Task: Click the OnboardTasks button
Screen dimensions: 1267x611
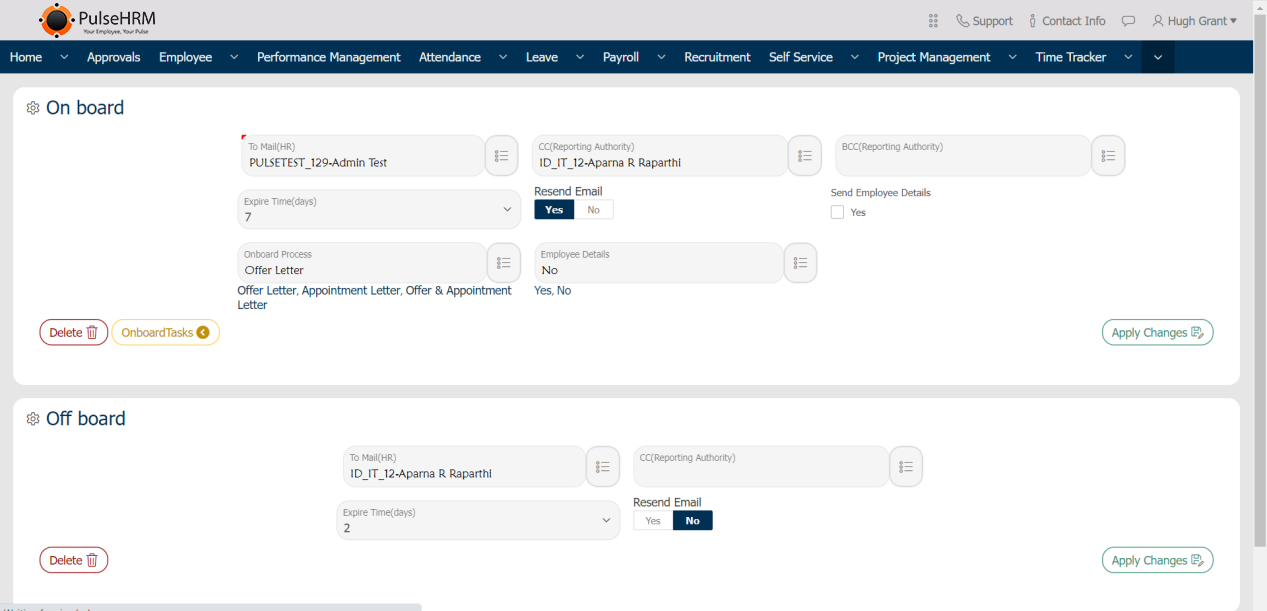Action: point(165,333)
